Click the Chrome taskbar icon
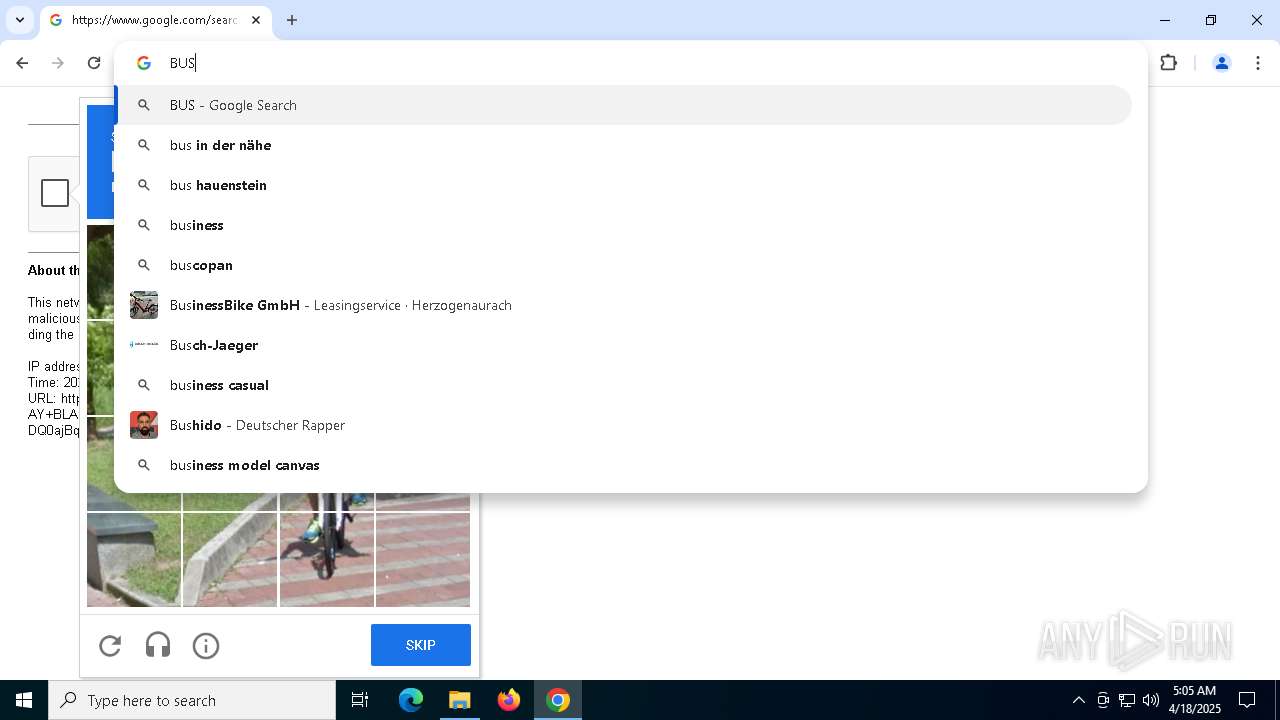This screenshot has height=720, width=1280. tap(558, 700)
